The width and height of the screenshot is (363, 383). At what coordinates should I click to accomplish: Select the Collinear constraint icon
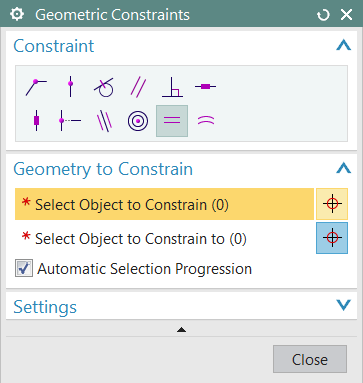(x=105, y=121)
